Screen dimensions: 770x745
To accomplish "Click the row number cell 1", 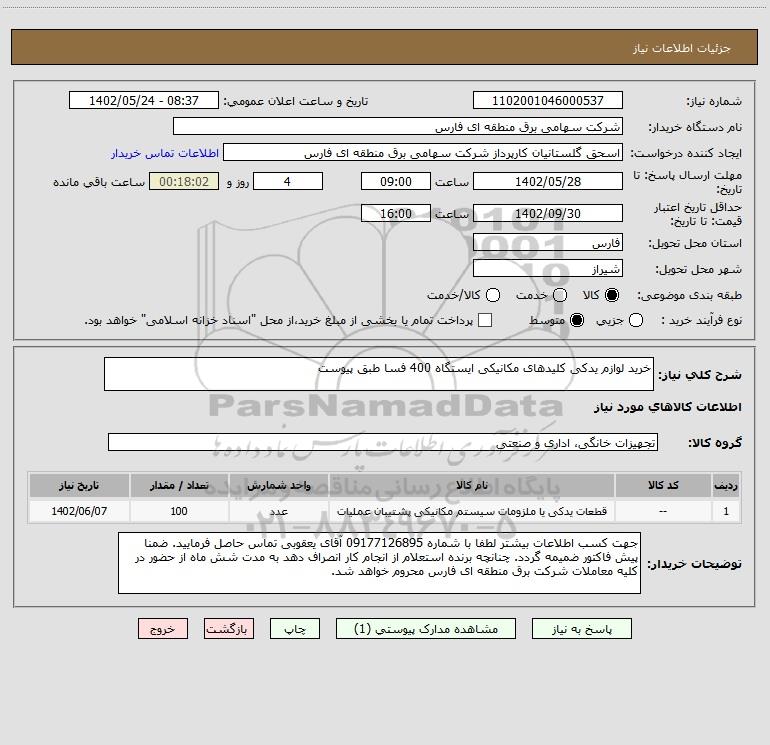I will point(726,511).
